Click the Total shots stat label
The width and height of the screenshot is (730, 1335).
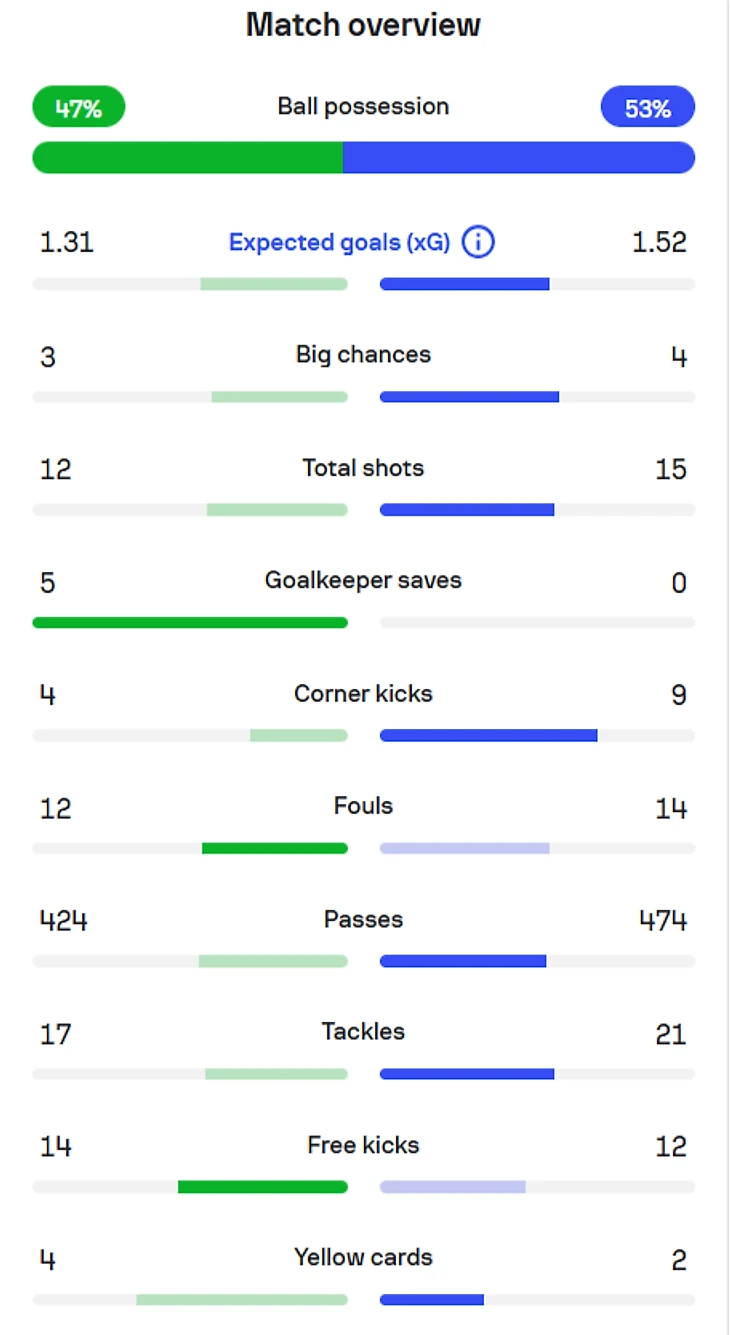[363, 468]
